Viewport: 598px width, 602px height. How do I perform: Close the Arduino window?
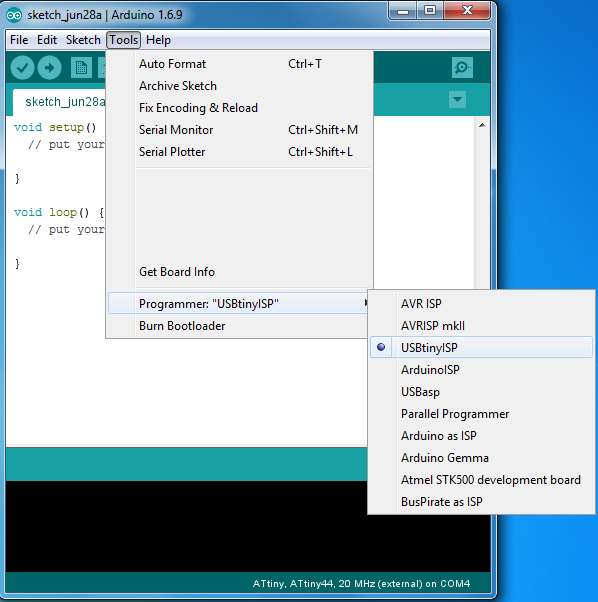(x=467, y=11)
